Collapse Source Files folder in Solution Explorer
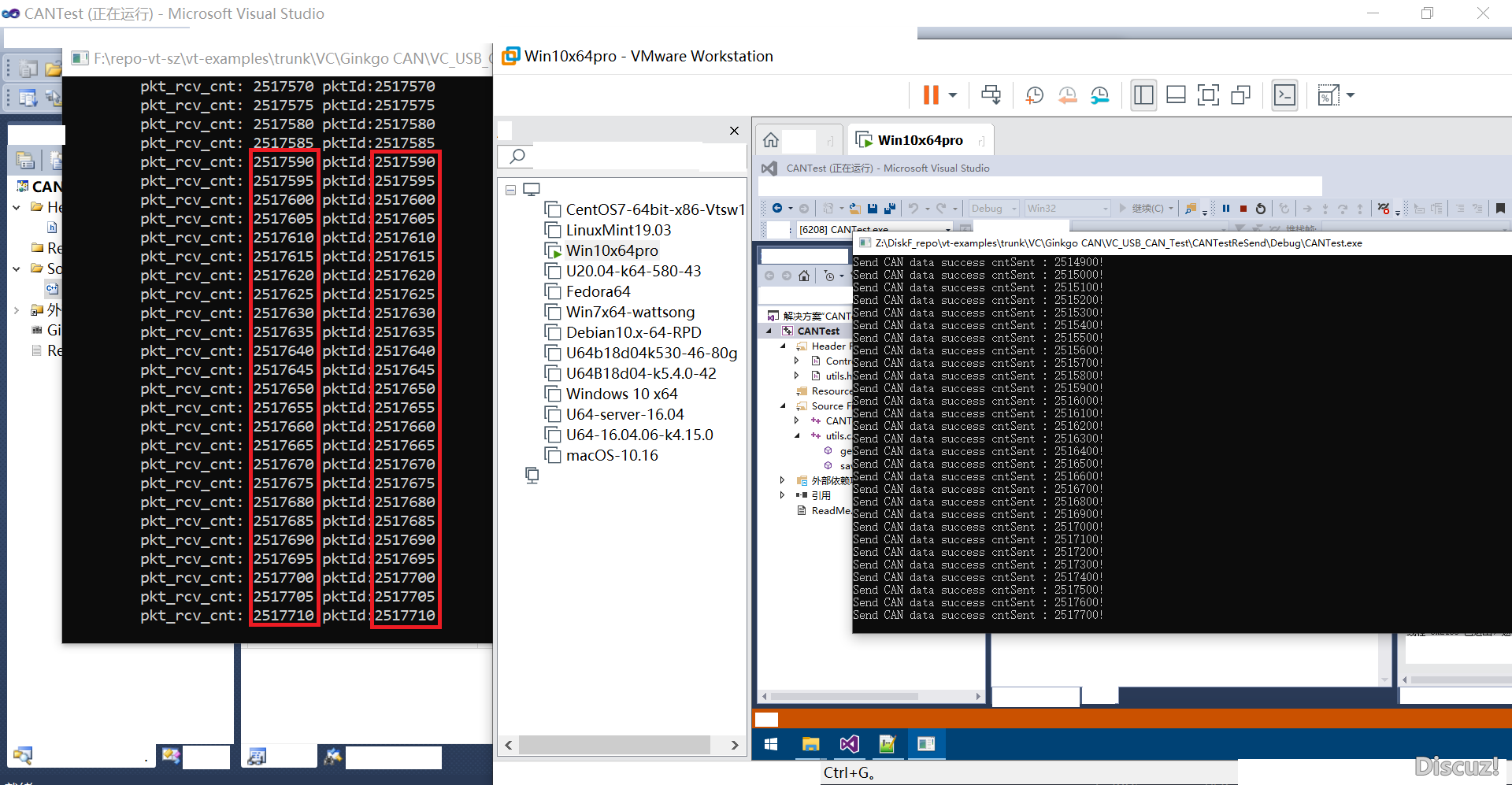This screenshot has width=1512, height=785. click(783, 406)
